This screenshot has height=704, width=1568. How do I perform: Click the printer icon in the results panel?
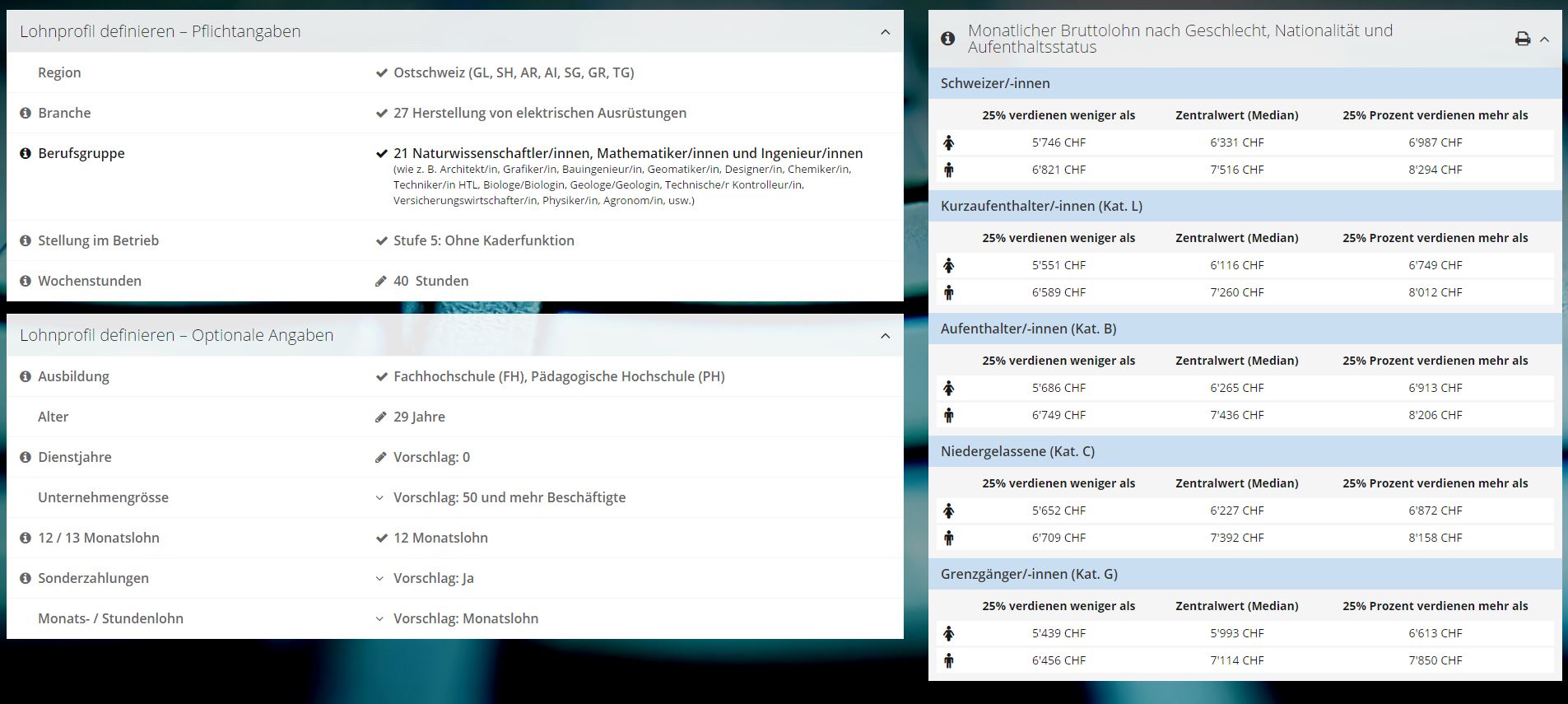coord(1523,39)
